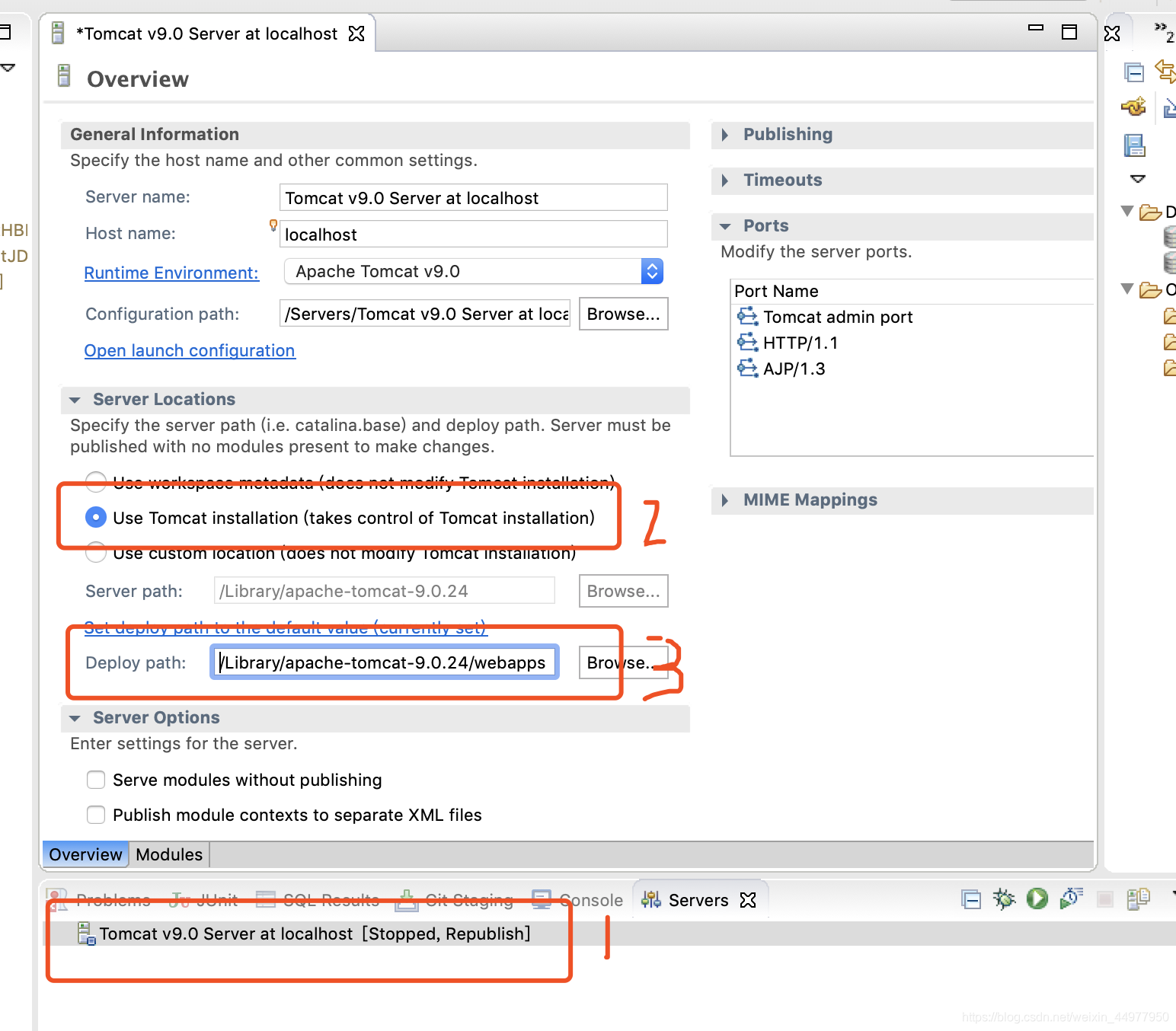The height and width of the screenshot is (1031, 1176).
Task: Click the link-with-editor arrows icon in right panel
Action: coord(1166,72)
